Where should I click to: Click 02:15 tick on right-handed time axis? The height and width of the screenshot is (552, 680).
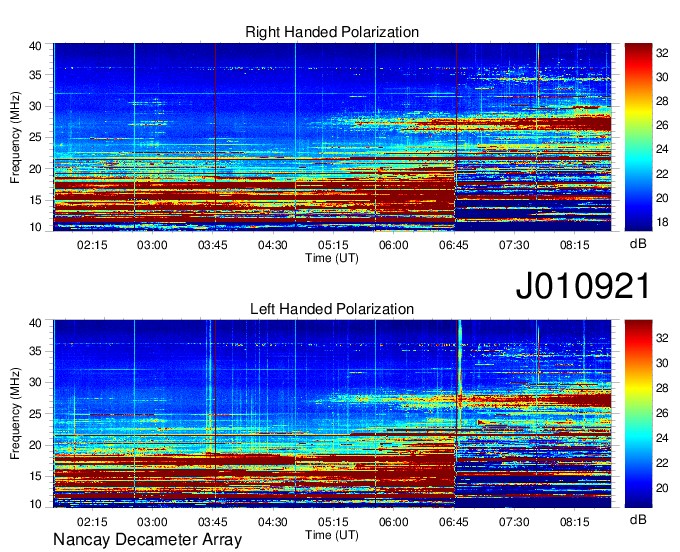(x=92, y=245)
